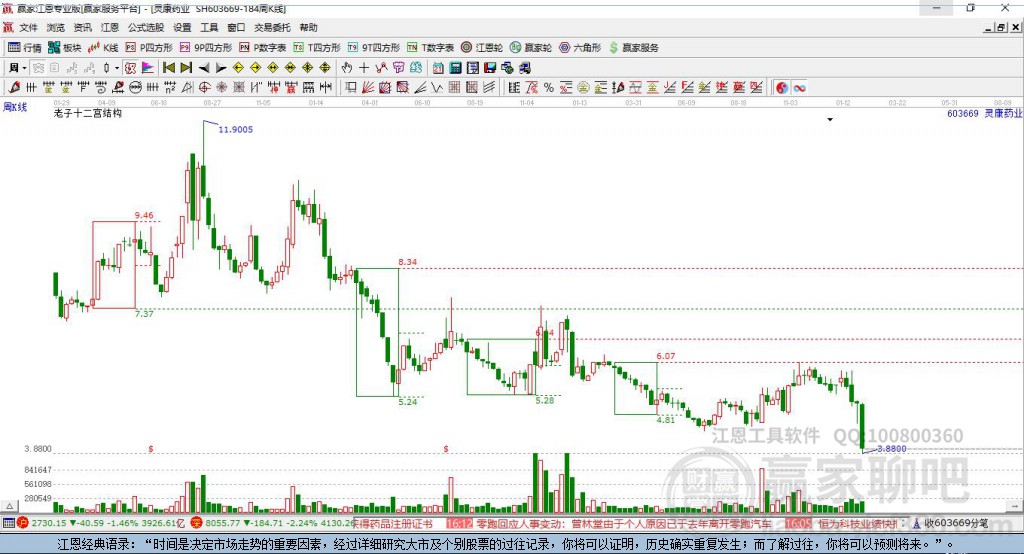Open the calendar date icon
1024x554 pixels.
click(x=438, y=68)
